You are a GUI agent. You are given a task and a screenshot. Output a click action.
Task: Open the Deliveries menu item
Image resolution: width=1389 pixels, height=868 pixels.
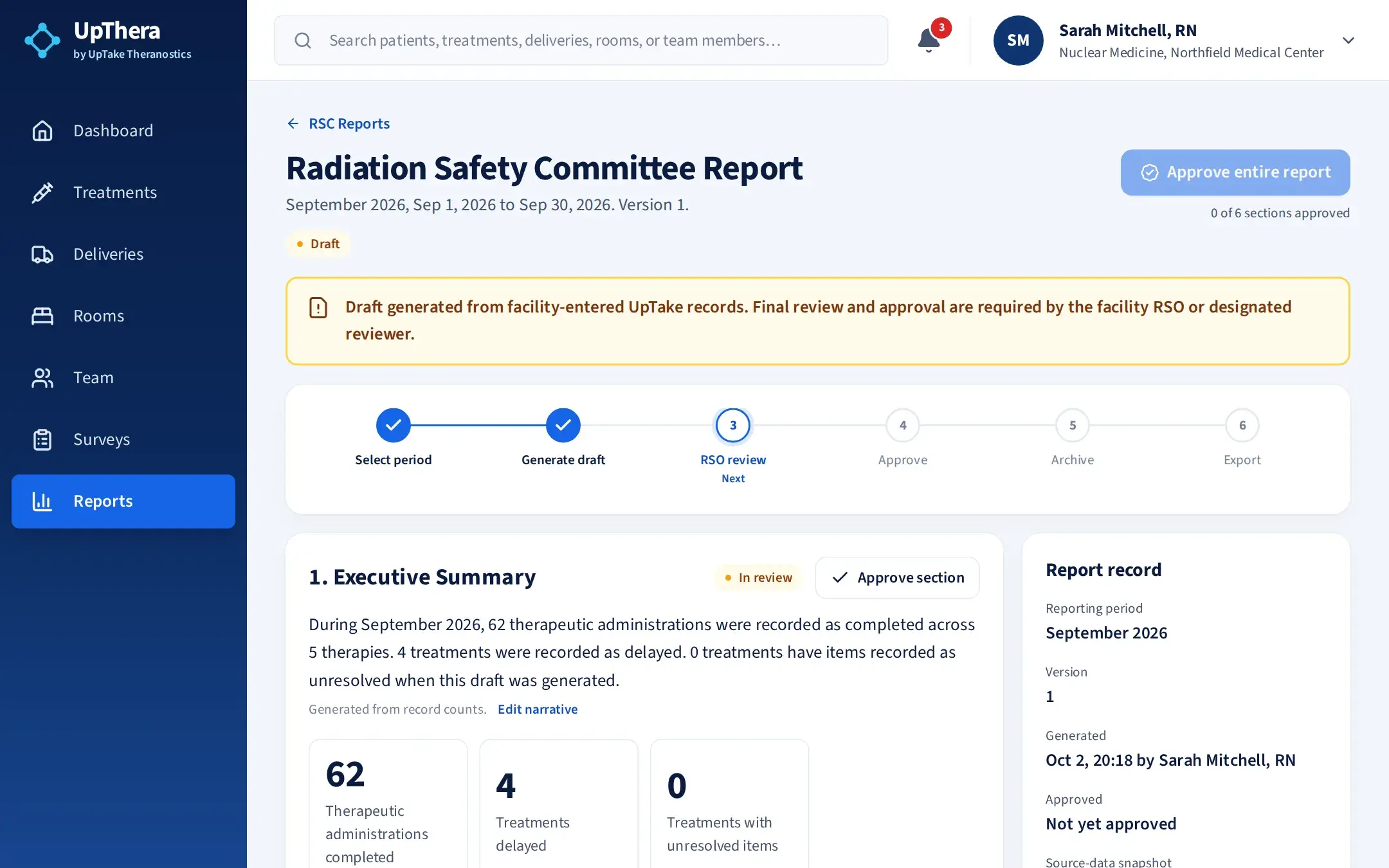click(x=123, y=254)
